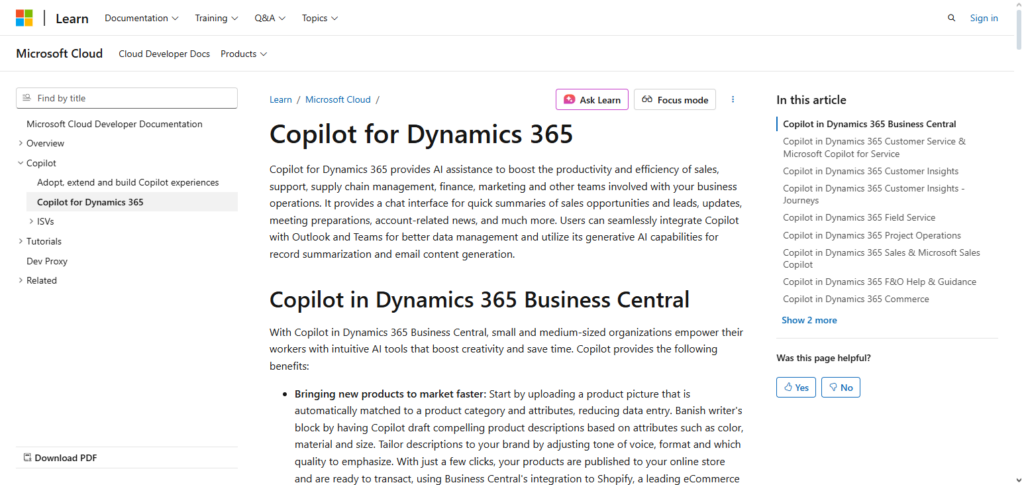1024x485 pixels.
Task: Follow the Learn breadcrumb link
Action: click(281, 100)
